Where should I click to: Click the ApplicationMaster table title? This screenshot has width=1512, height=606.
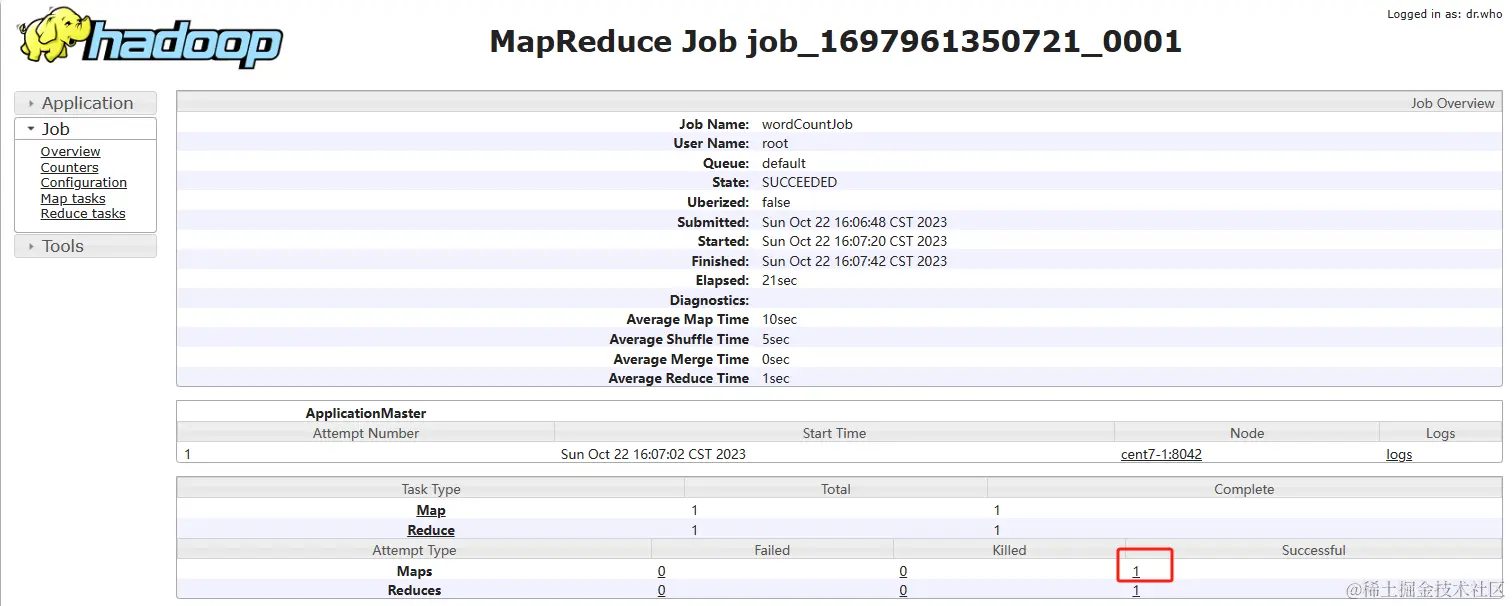pyautogui.click(x=366, y=413)
